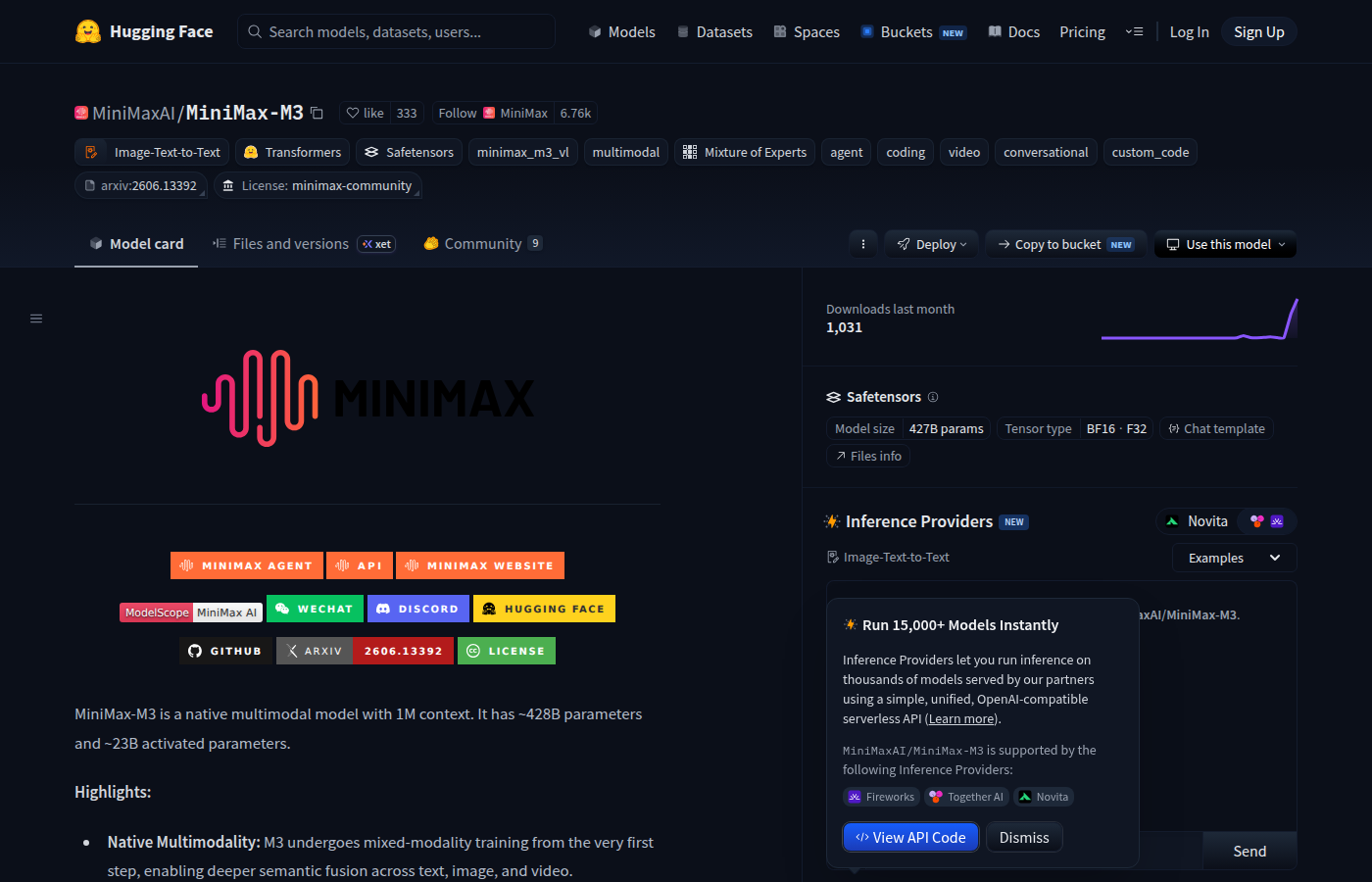1372x882 pixels.
Task: Click Copy to bucket button
Action: click(x=1065, y=244)
